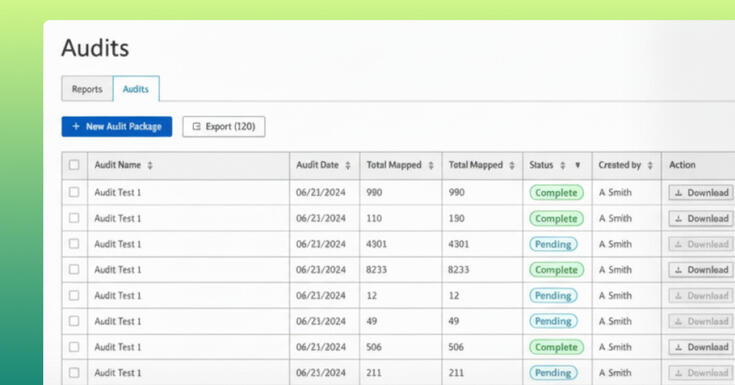Sort by Audit Date column arrows
735x385 pixels.
(348, 165)
